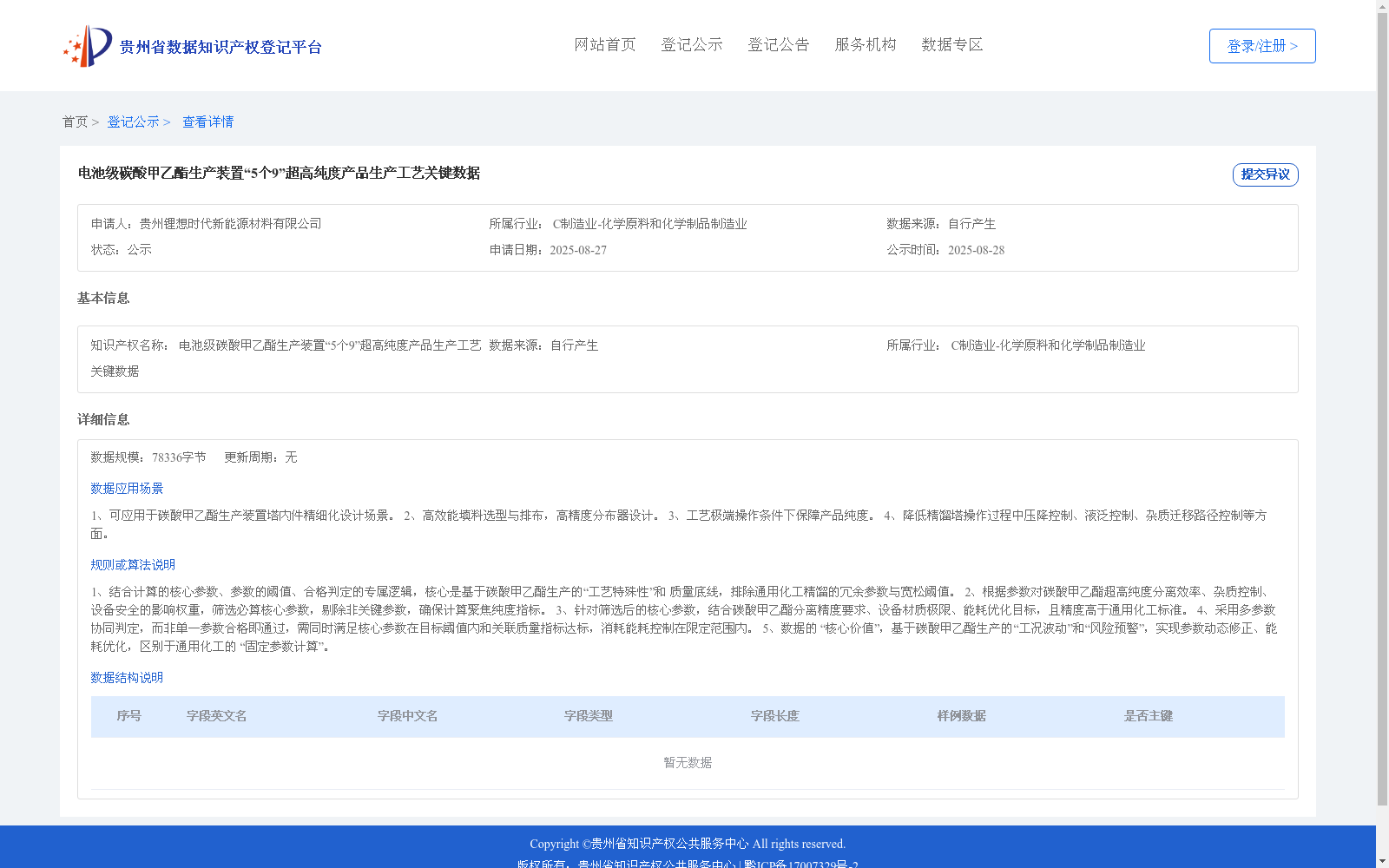Click the 字段中文名 column header
Screen dimensions: 1389x868
[x=408, y=716]
